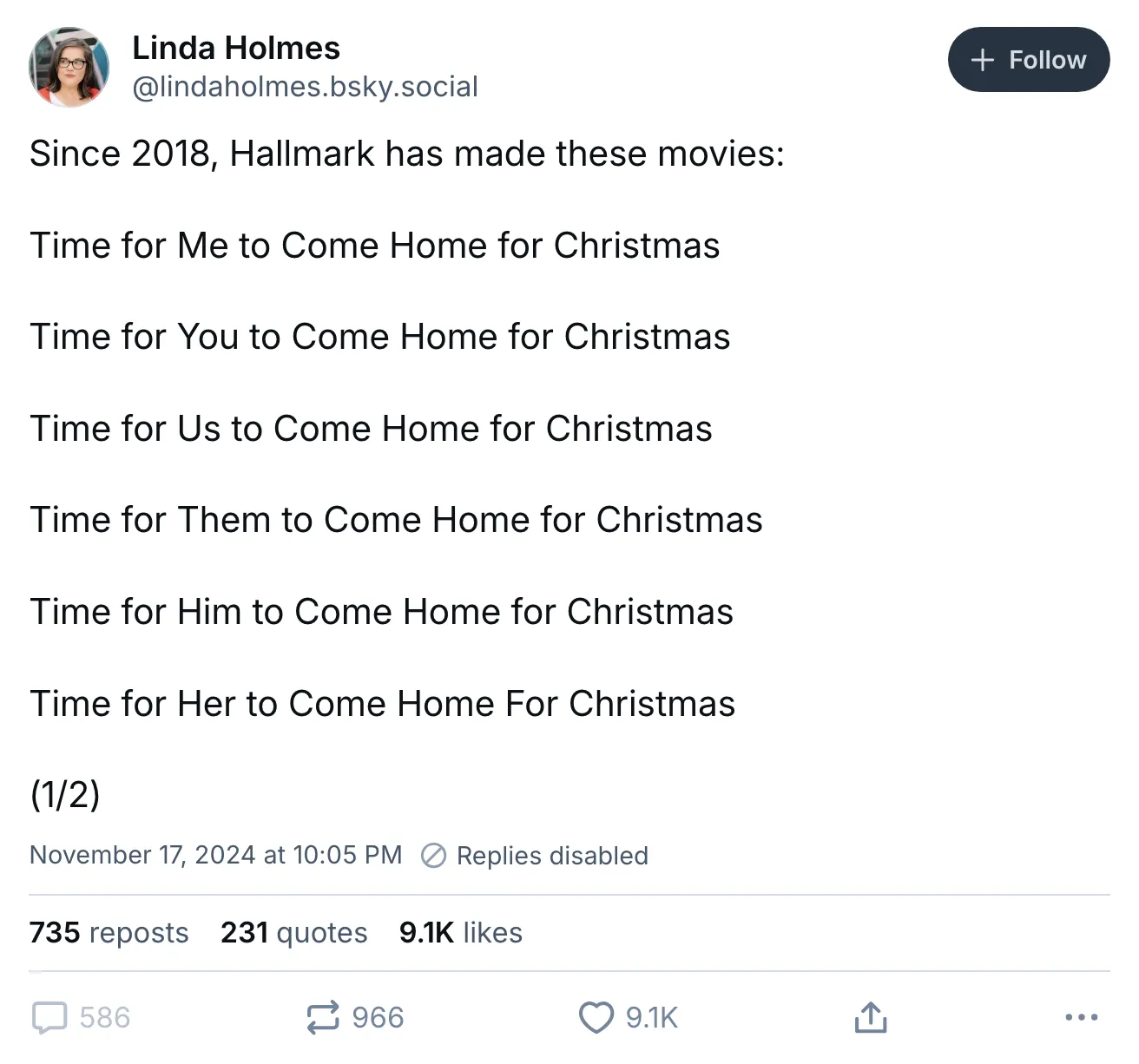Click the Linda Holmes display name

[x=235, y=48]
